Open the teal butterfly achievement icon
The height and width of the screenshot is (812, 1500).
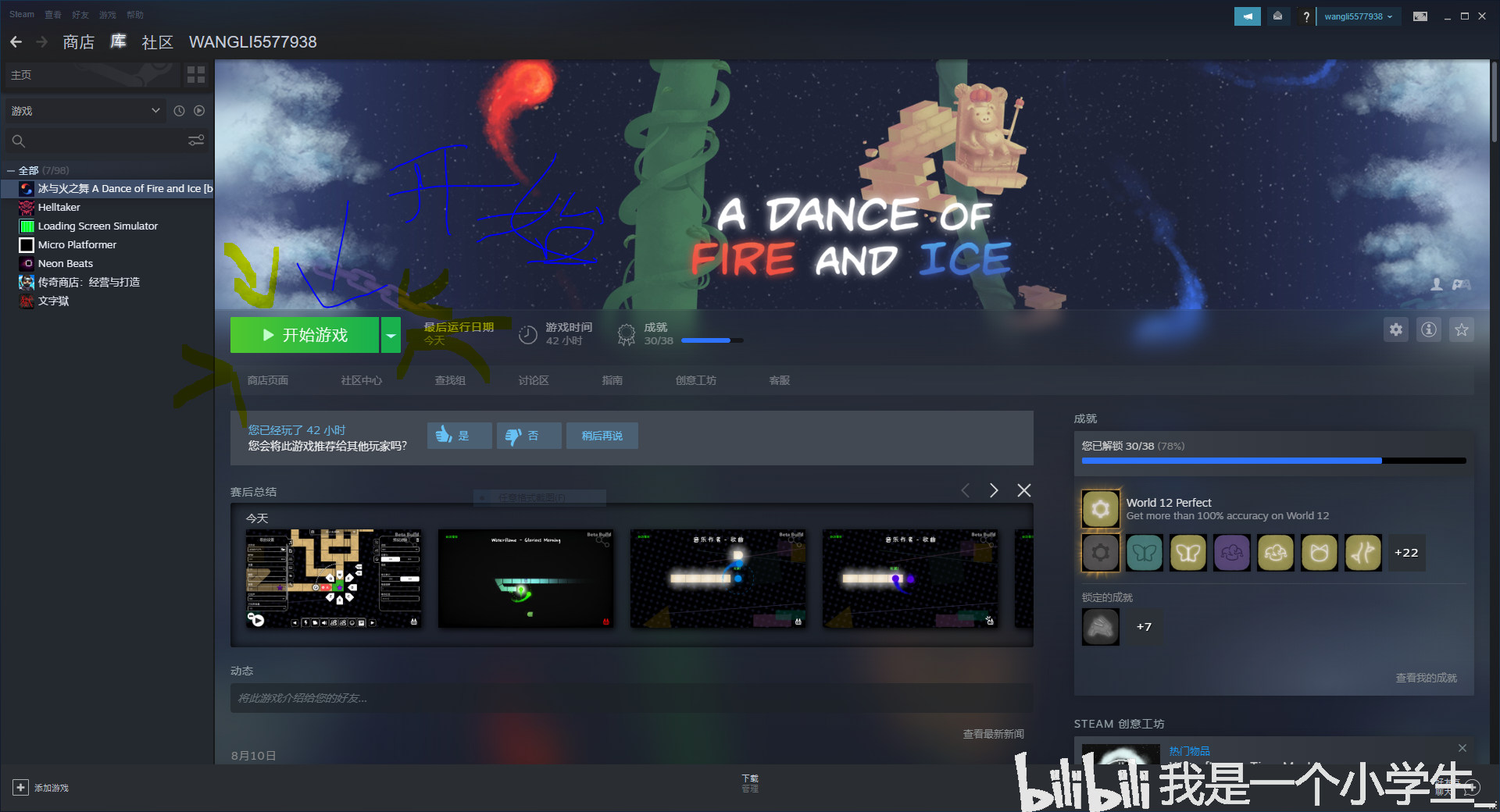coord(1145,553)
